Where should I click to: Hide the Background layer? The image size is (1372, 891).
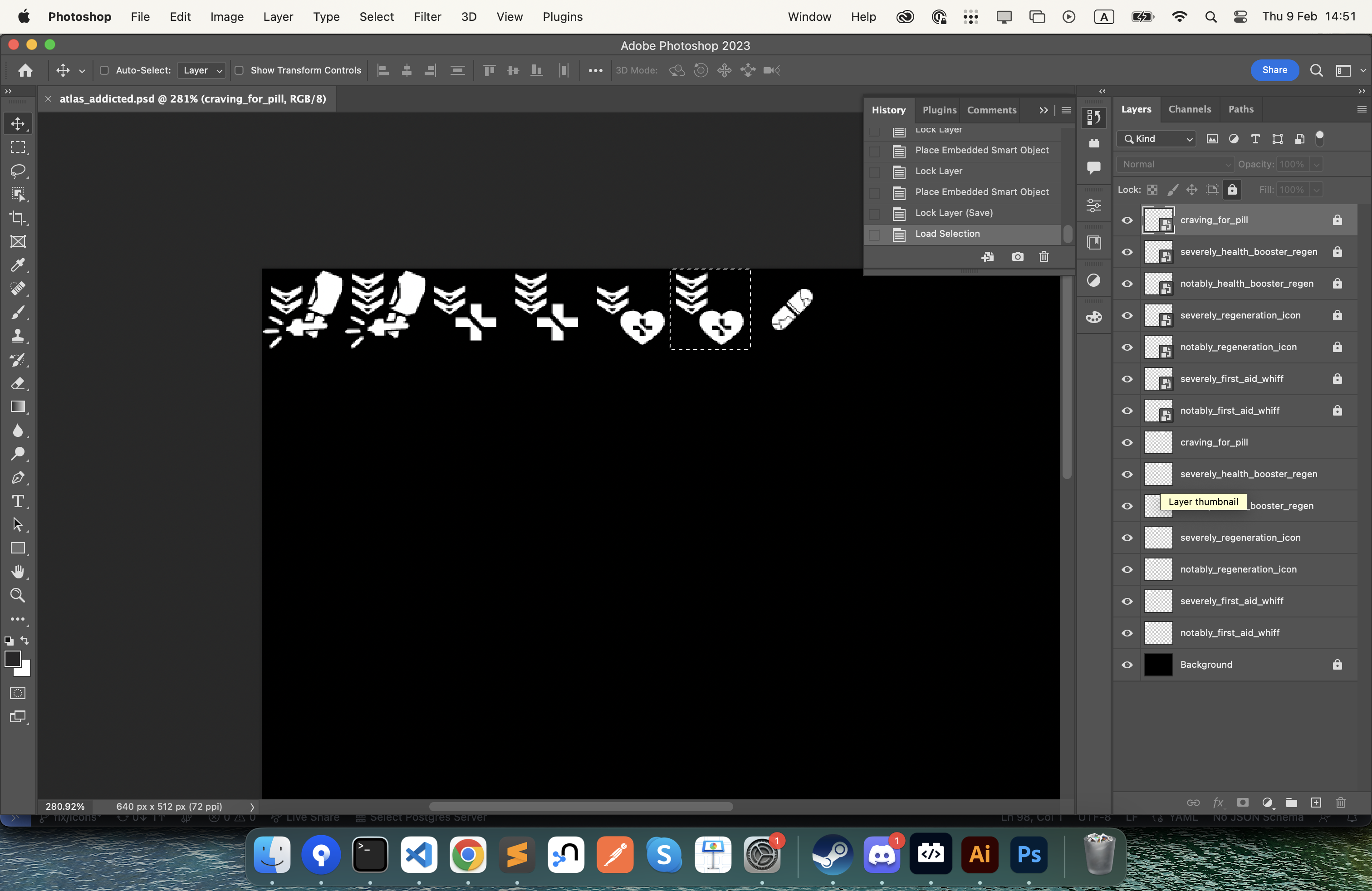coord(1126,664)
